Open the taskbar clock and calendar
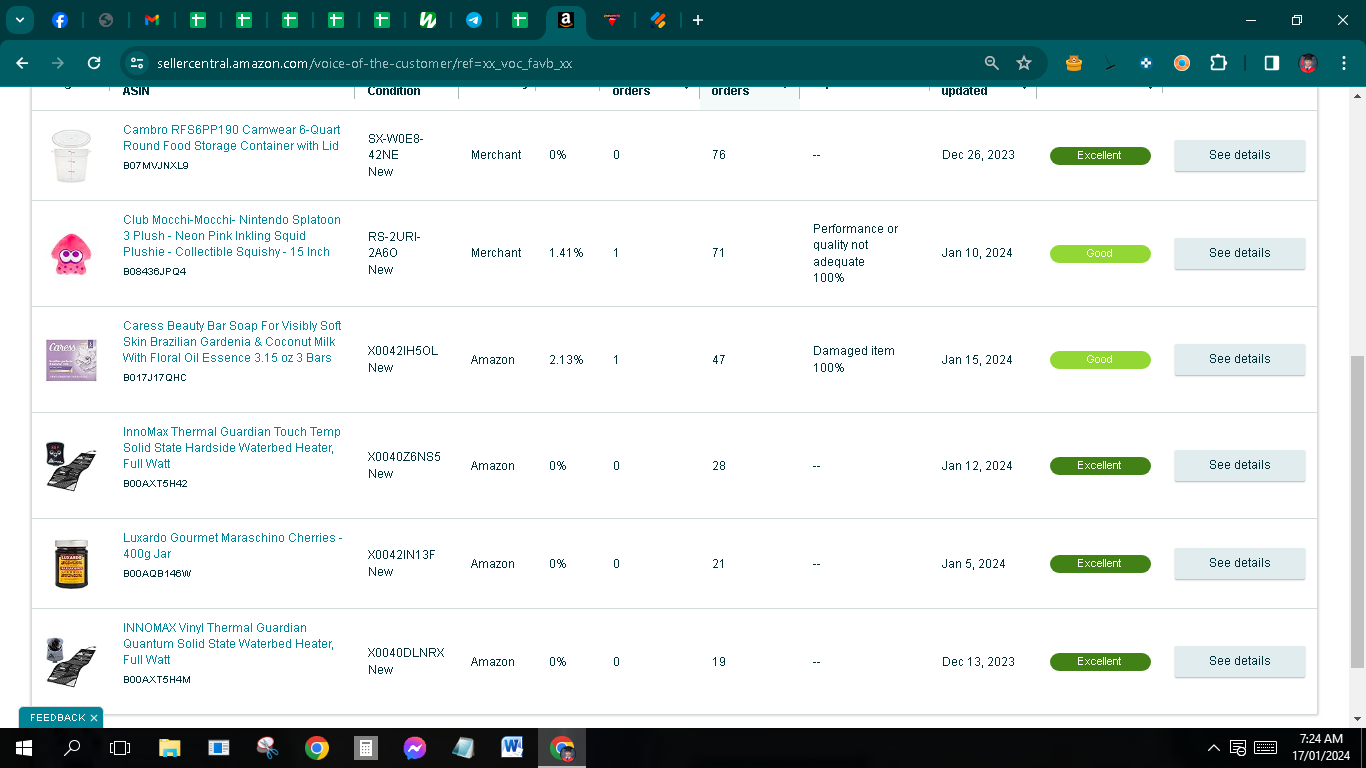The width and height of the screenshot is (1366, 768). [1321, 747]
